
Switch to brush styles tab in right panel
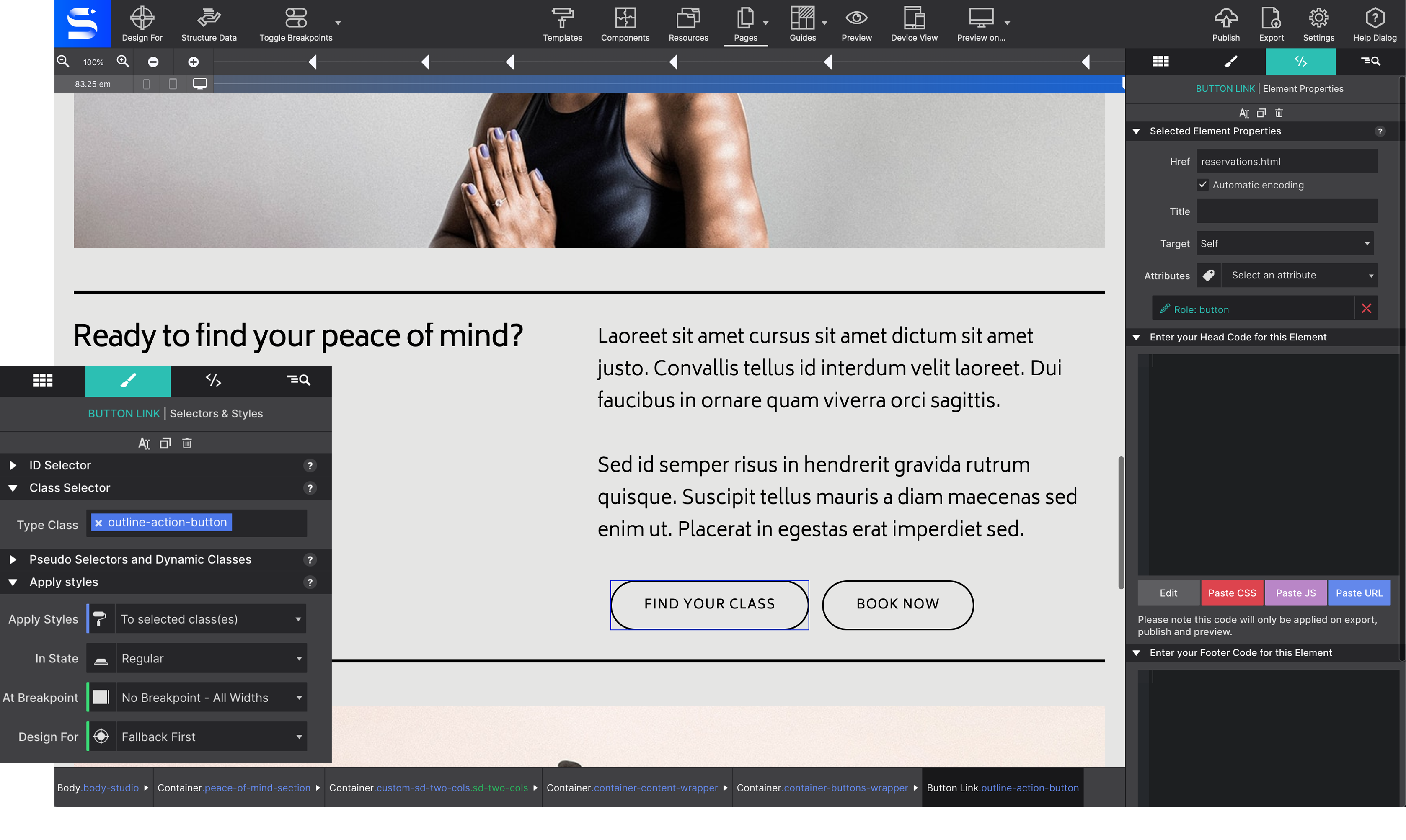(x=1230, y=61)
